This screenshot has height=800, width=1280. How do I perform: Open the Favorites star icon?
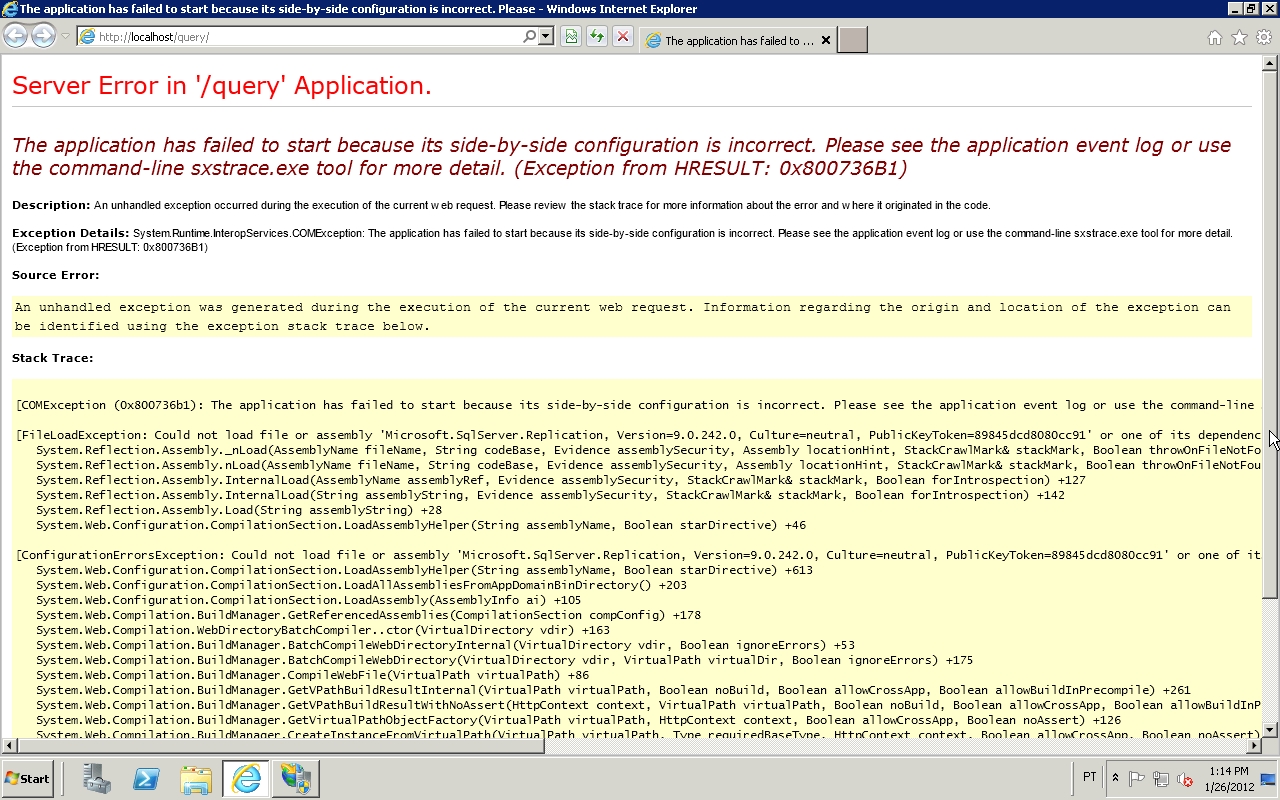(x=1238, y=36)
